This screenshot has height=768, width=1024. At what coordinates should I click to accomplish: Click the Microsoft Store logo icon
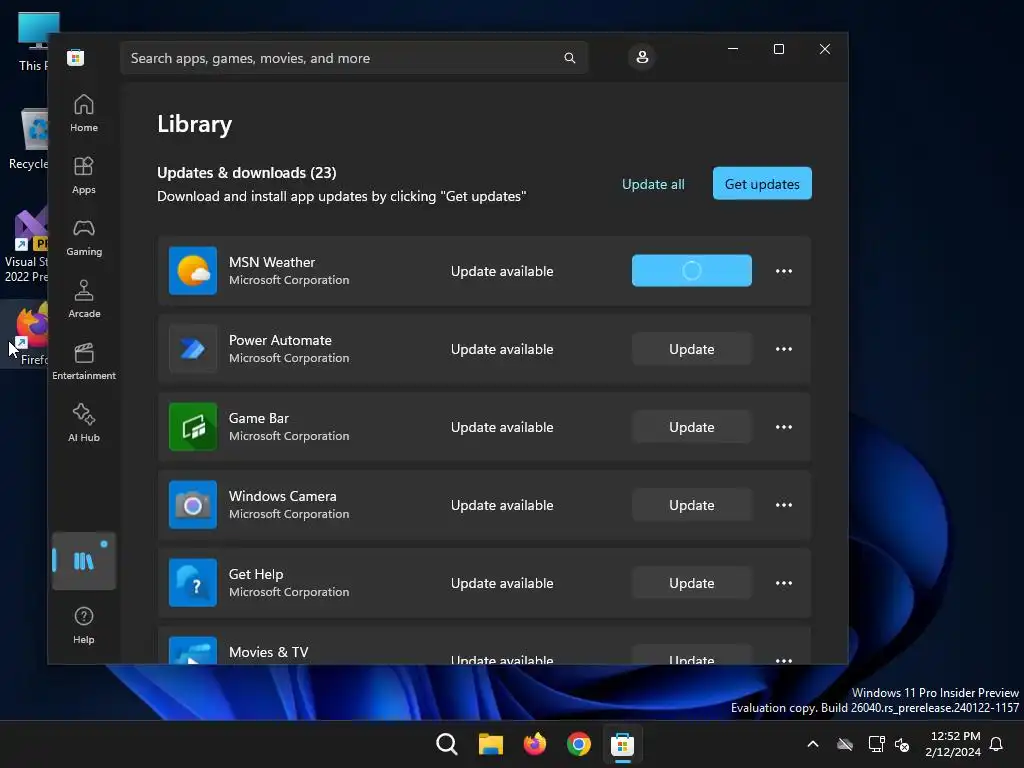(x=75, y=57)
